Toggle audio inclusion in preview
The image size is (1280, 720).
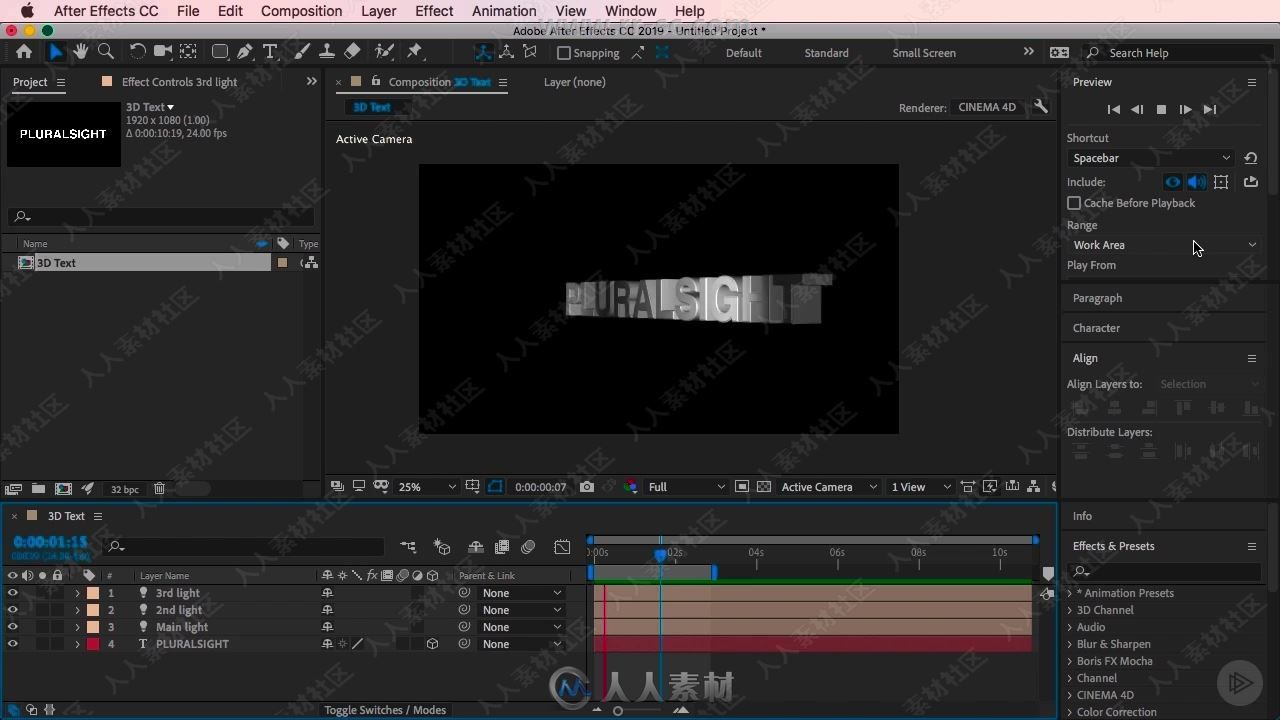(1197, 182)
